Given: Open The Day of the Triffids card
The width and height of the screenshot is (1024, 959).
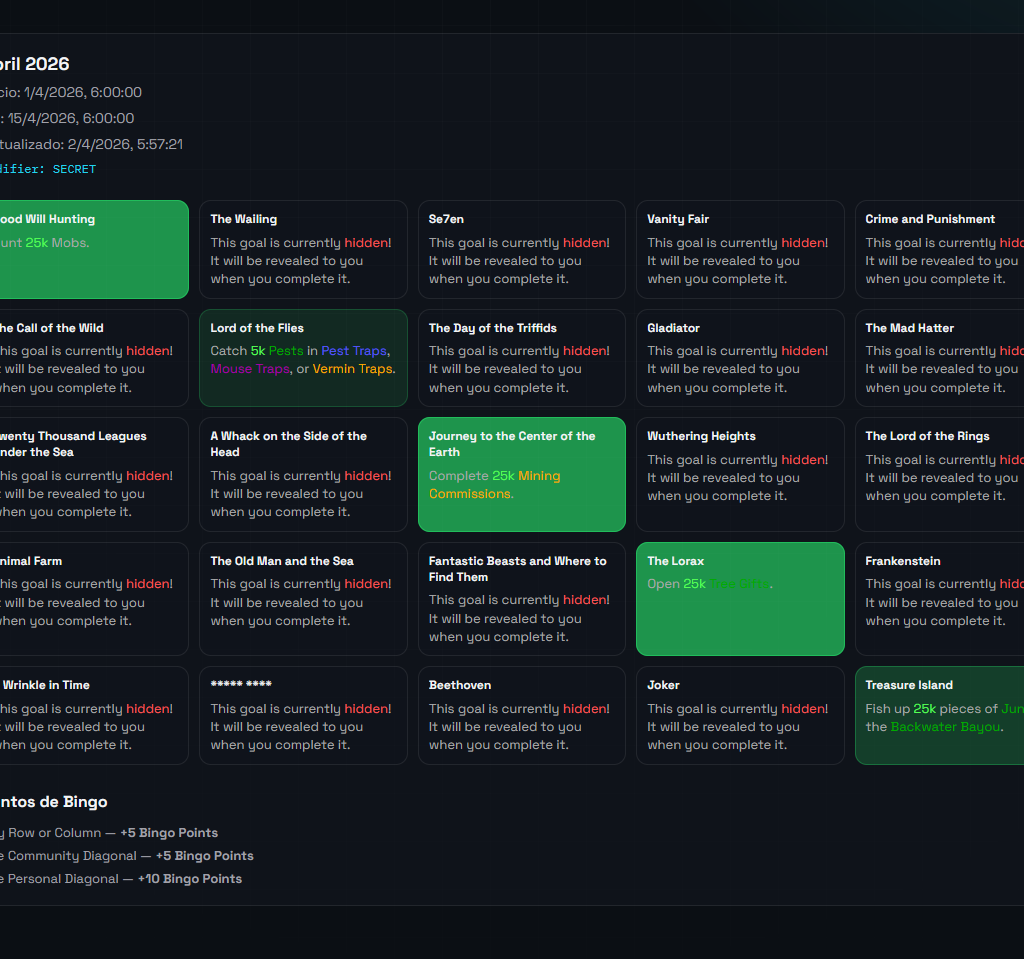Looking at the screenshot, I should 521,358.
